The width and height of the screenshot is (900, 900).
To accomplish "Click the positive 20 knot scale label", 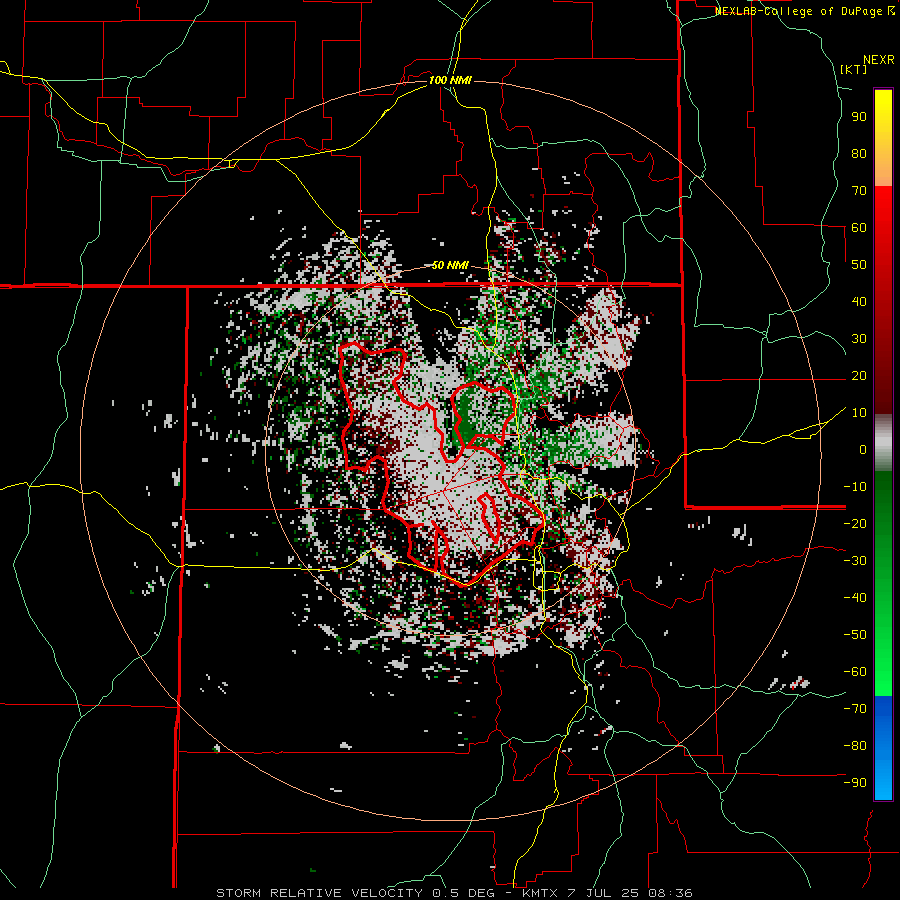I will [x=859, y=376].
